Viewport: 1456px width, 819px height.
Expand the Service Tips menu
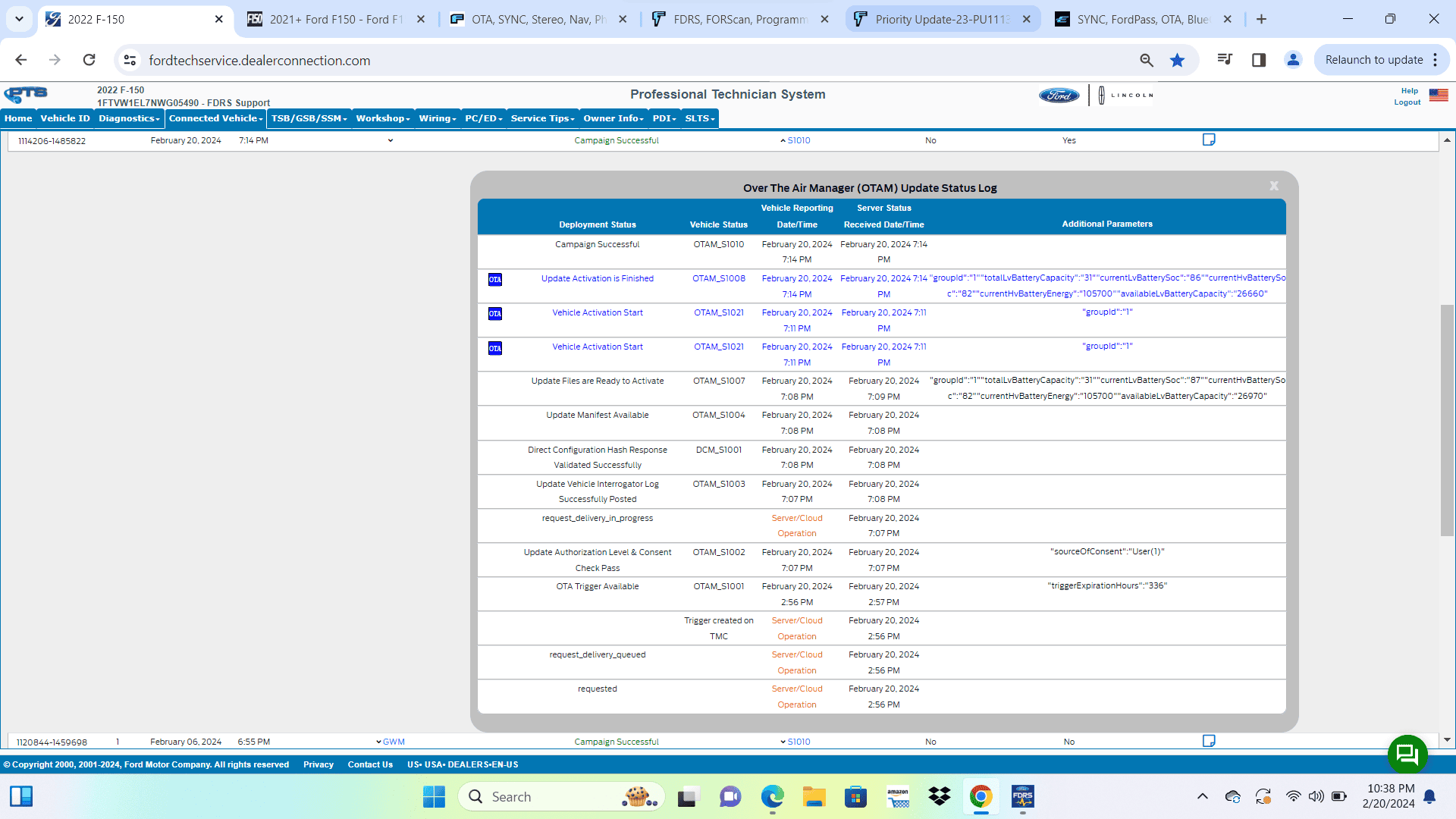(542, 118)
